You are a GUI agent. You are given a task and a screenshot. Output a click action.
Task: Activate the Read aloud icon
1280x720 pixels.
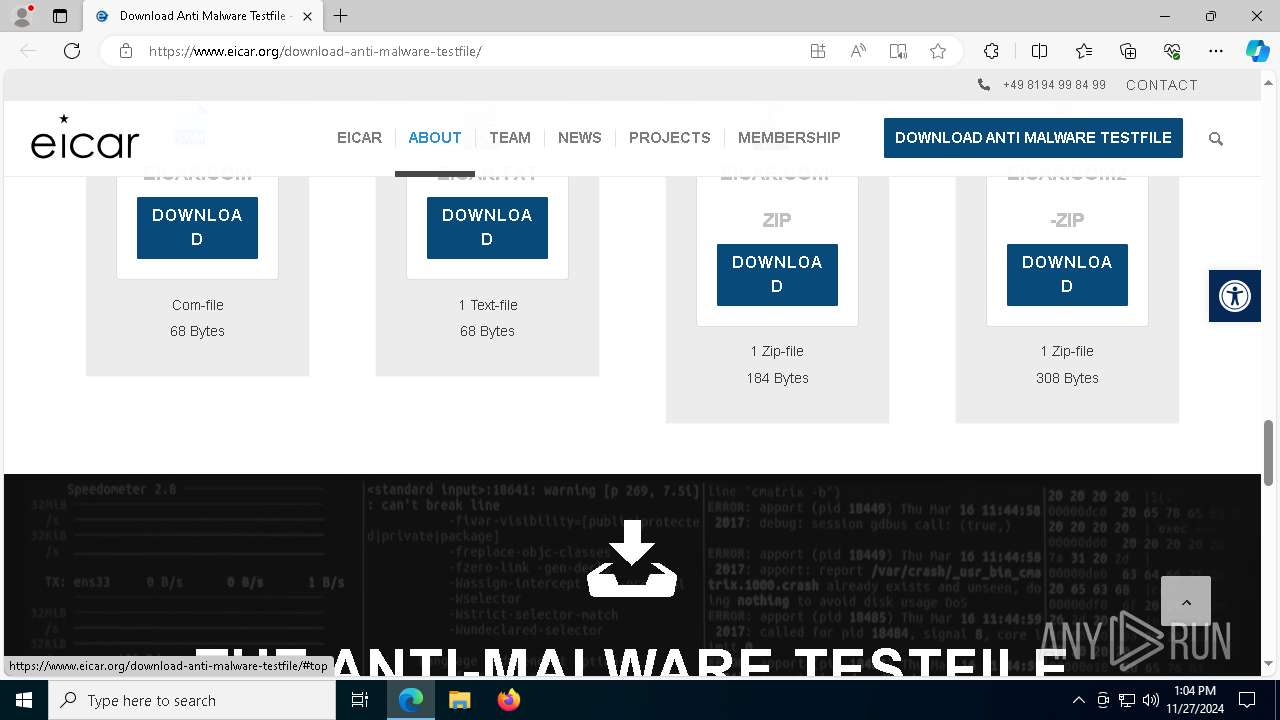tap(858, 51)
